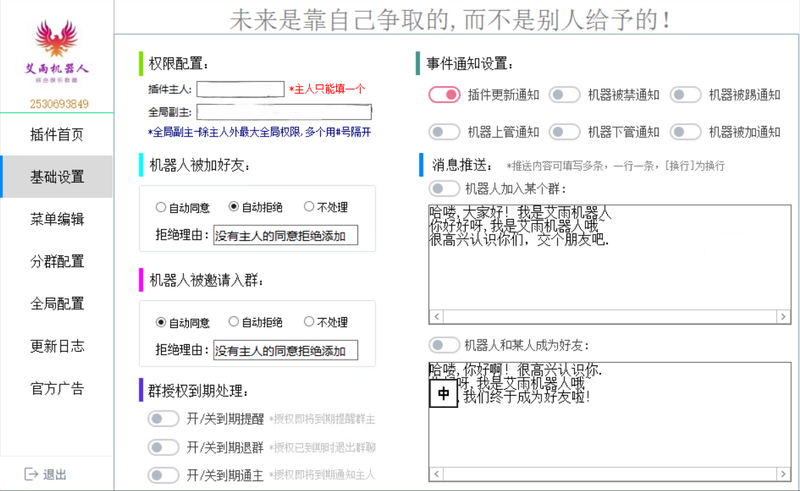Click the hint 授权已到期时退出群聊
This screenshot has width=800, height=491.
(322, 448)
